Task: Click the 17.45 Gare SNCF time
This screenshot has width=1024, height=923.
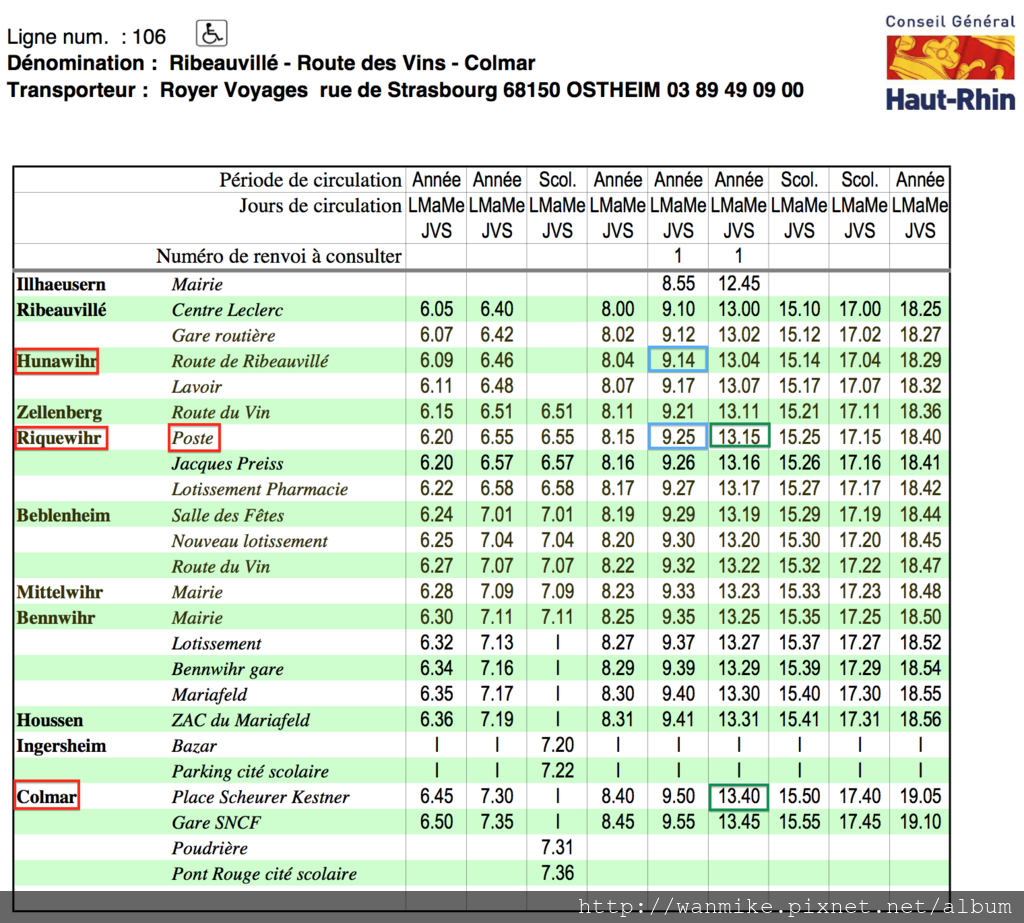Action: point(859,822)
